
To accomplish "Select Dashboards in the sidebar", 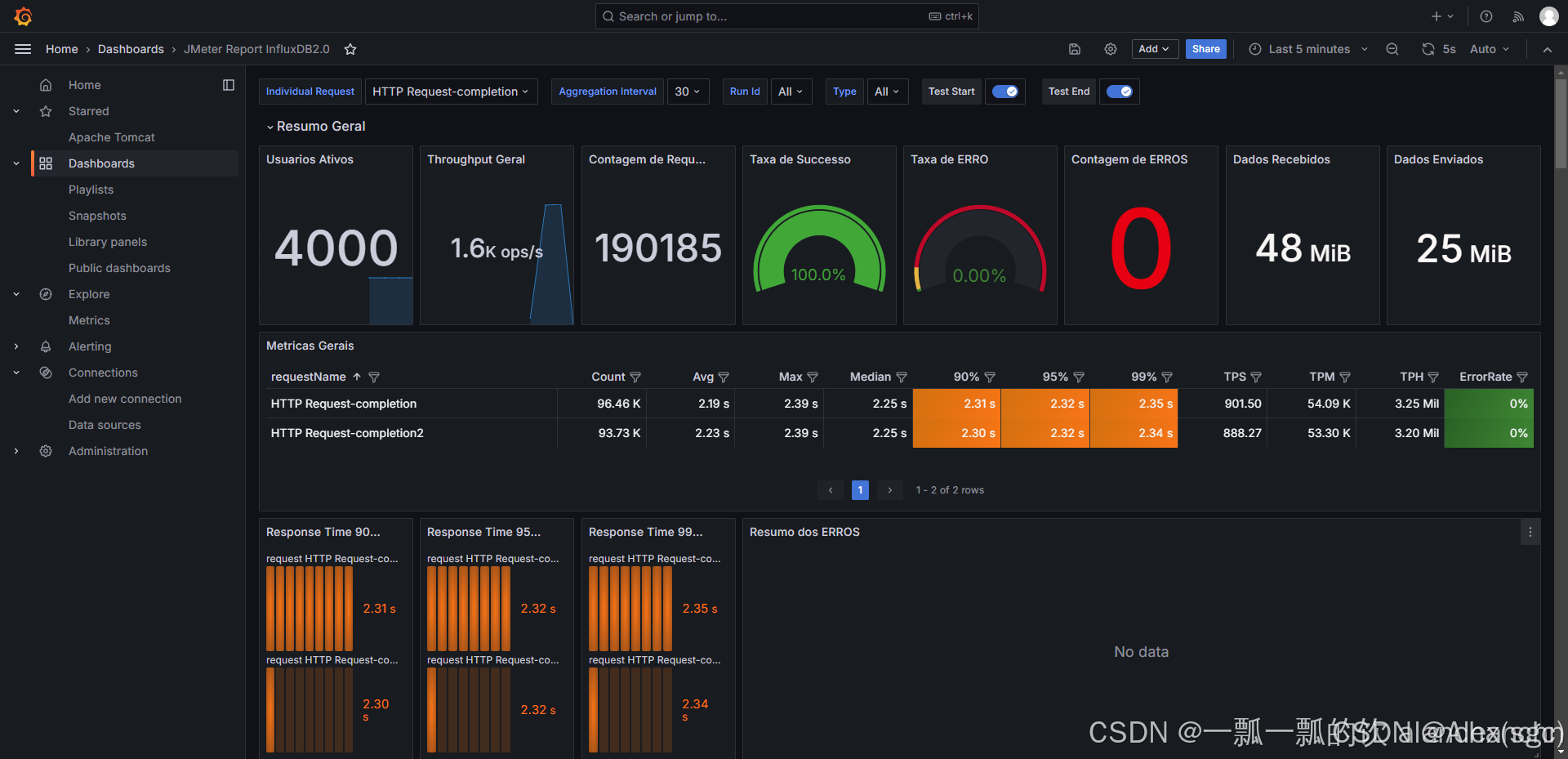I will [101, 163].
